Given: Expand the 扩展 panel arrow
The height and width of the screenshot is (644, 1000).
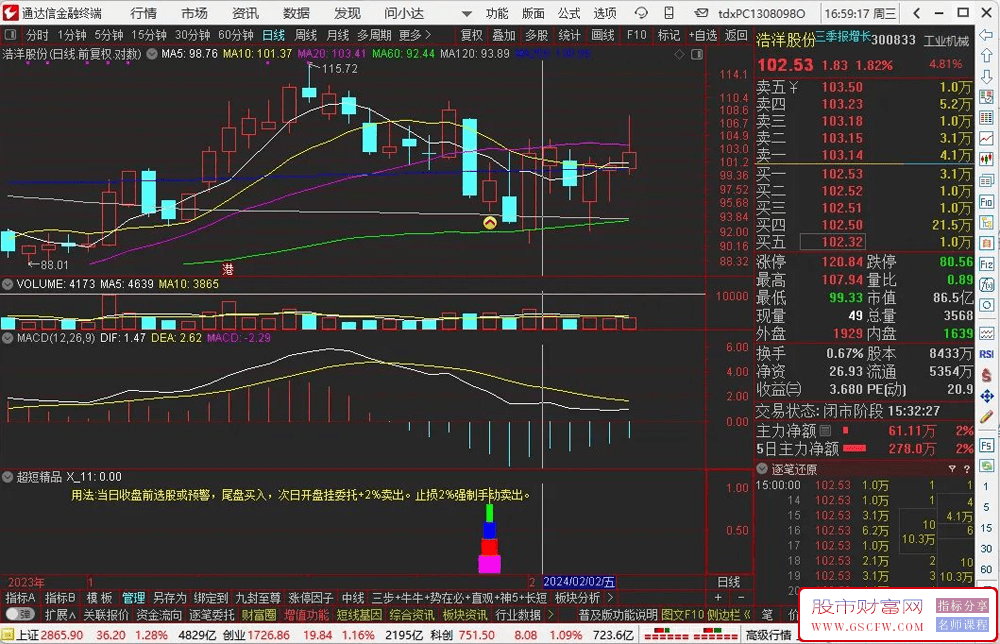Looking at the screenshot, I should (72, 615).
